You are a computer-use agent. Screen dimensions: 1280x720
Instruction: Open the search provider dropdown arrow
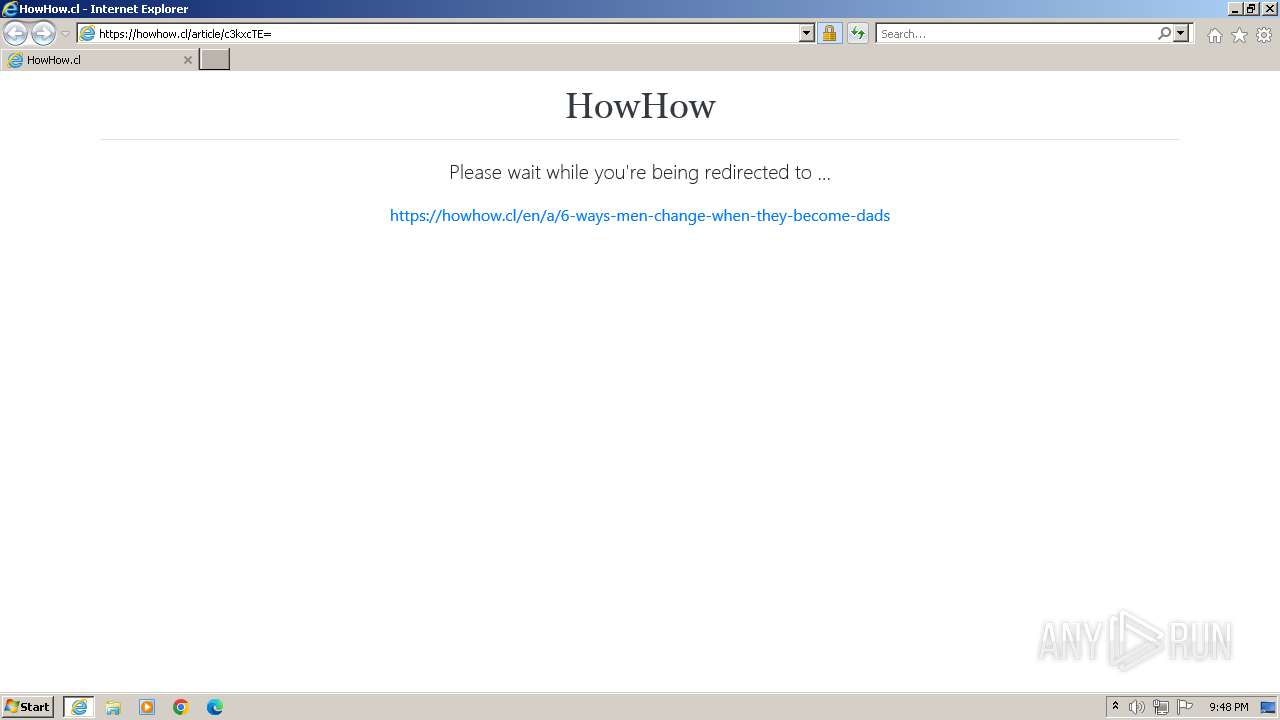pyautogui.click(x=1181, y=34)
